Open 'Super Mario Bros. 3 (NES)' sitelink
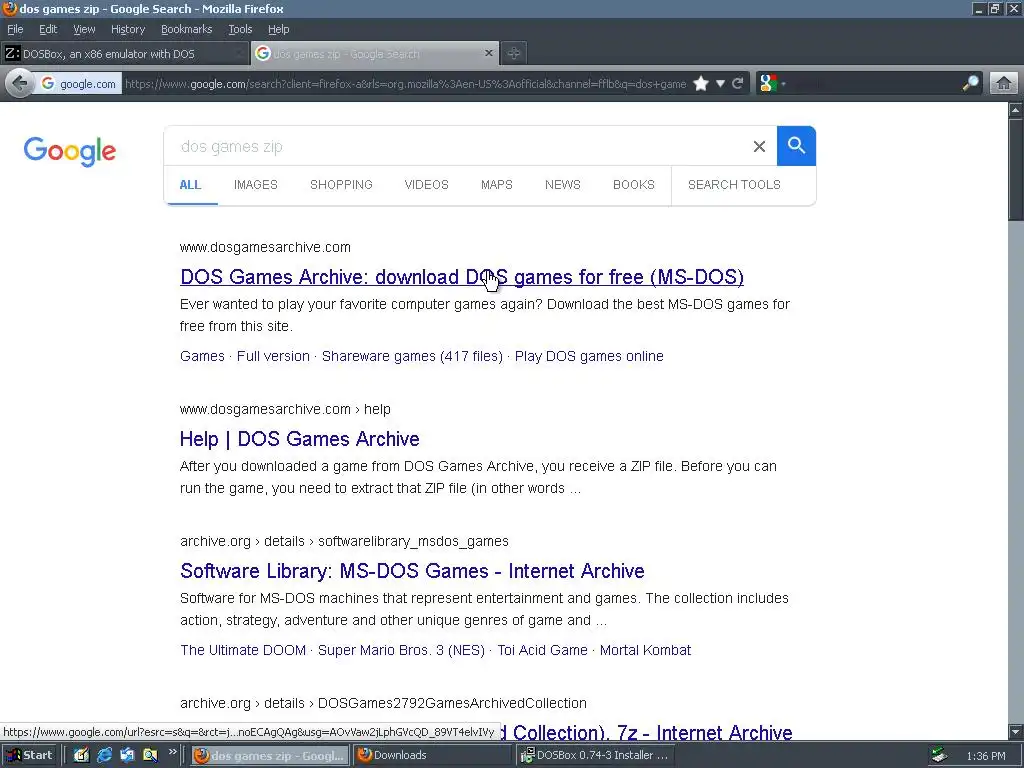 click(402, 650)
